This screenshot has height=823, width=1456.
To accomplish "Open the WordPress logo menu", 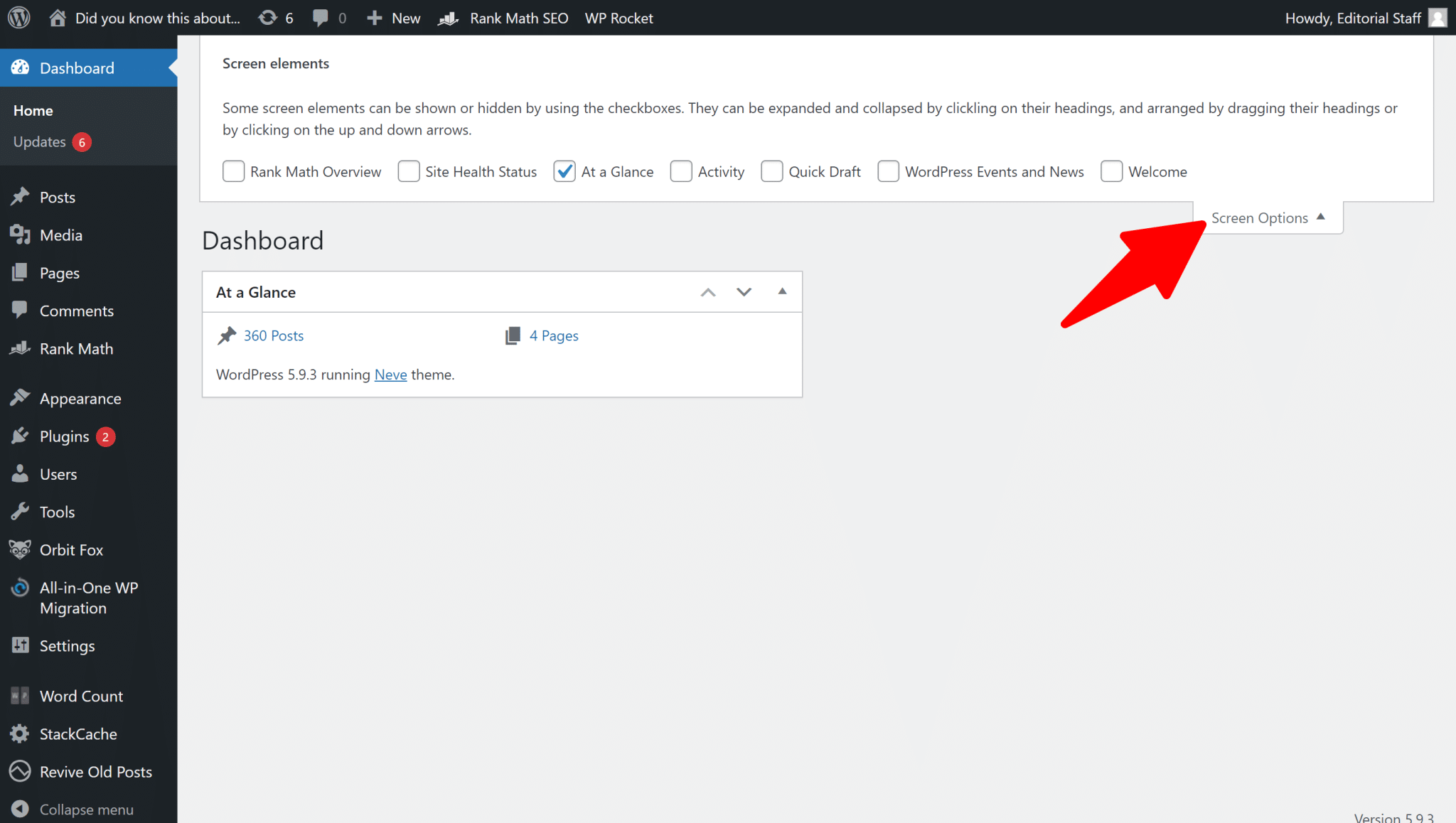I will [x=18, y=18].
